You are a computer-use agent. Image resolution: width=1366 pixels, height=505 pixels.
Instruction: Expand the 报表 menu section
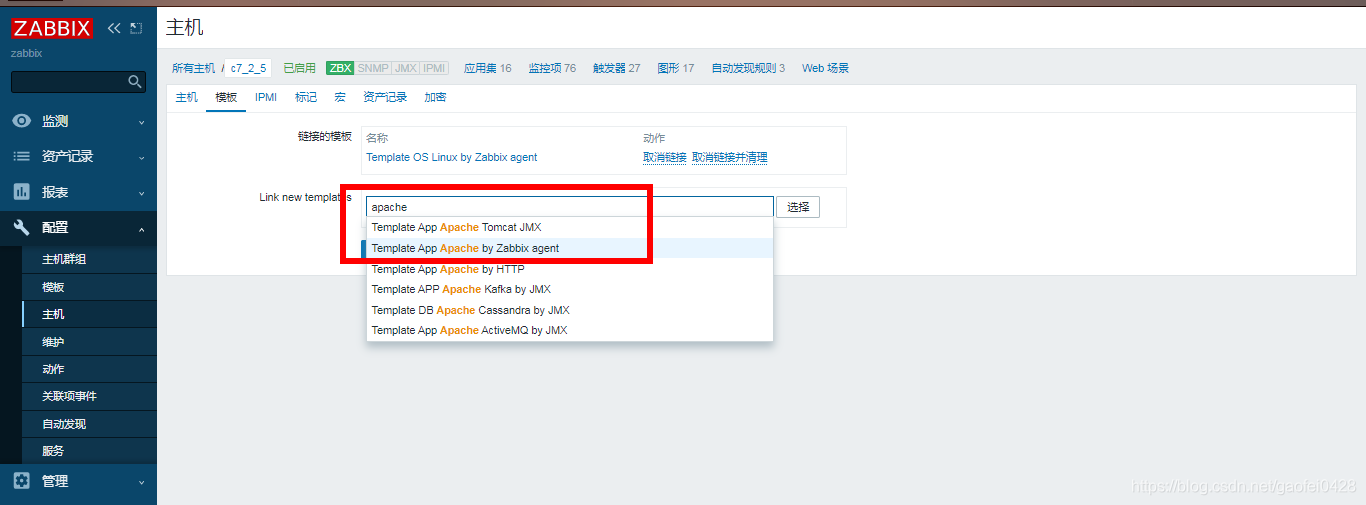[x=78, y=192]
